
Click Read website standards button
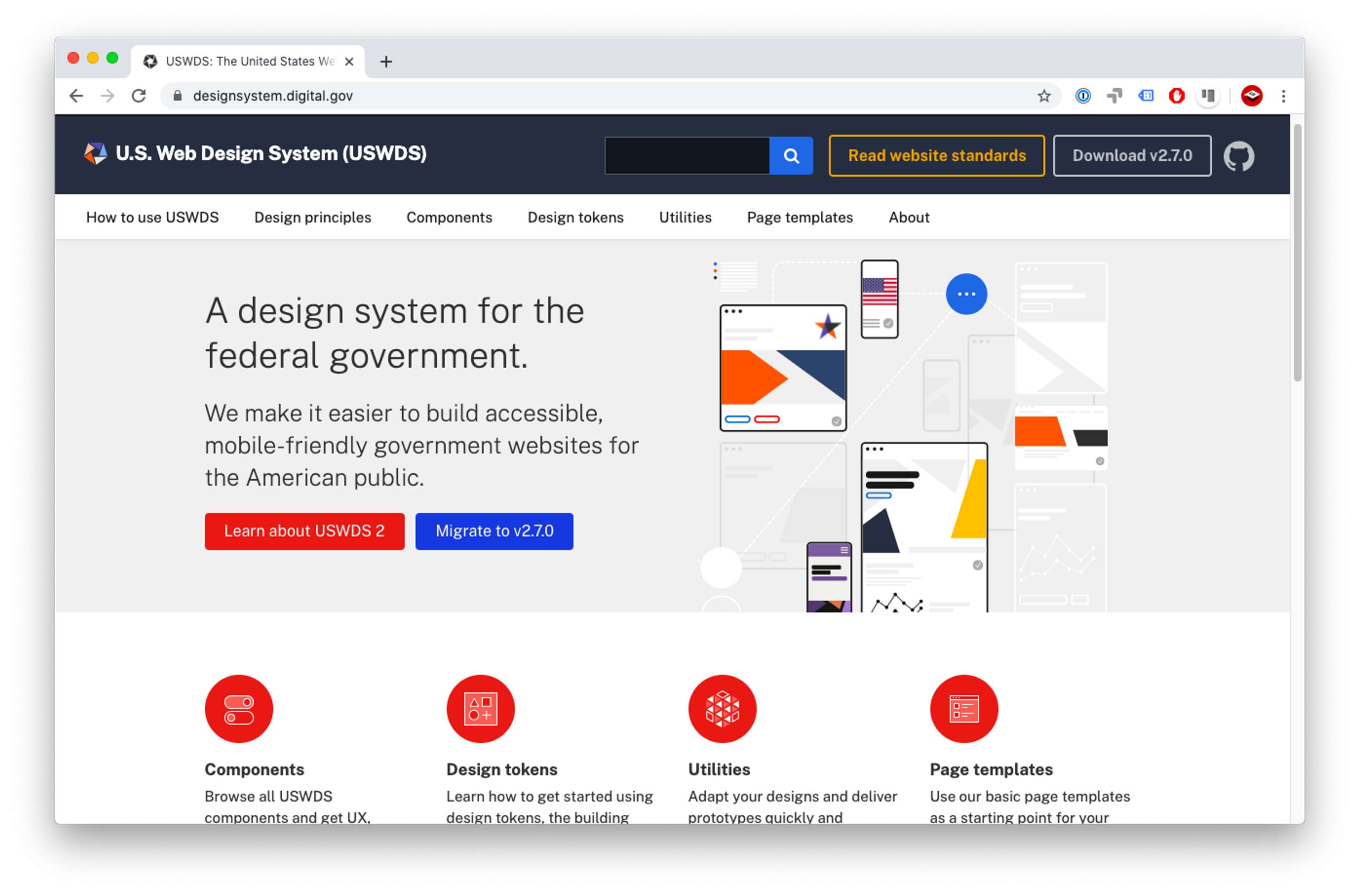937,155
